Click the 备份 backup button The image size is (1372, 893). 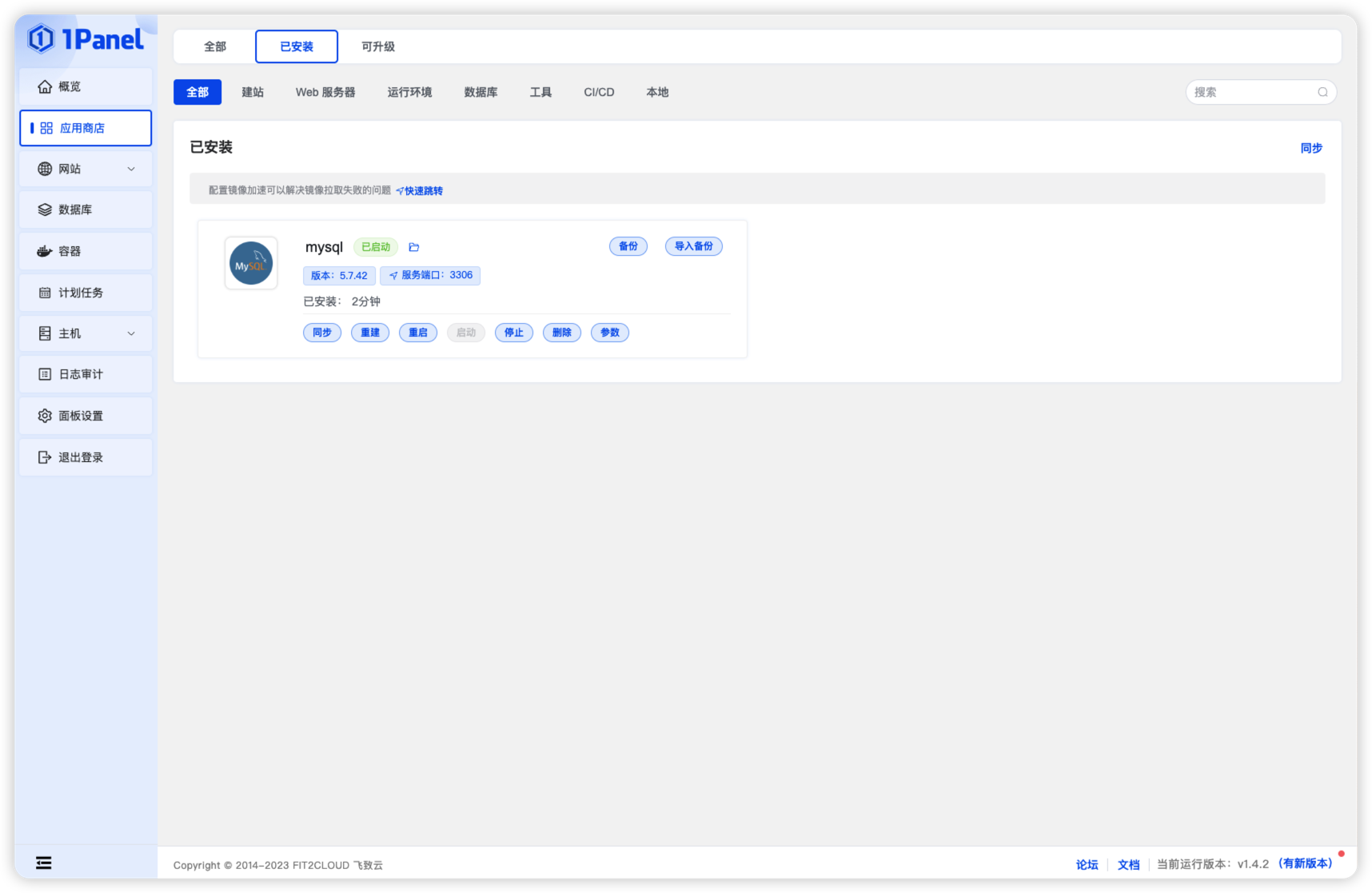pyautogui.click(x=628, y=246)
